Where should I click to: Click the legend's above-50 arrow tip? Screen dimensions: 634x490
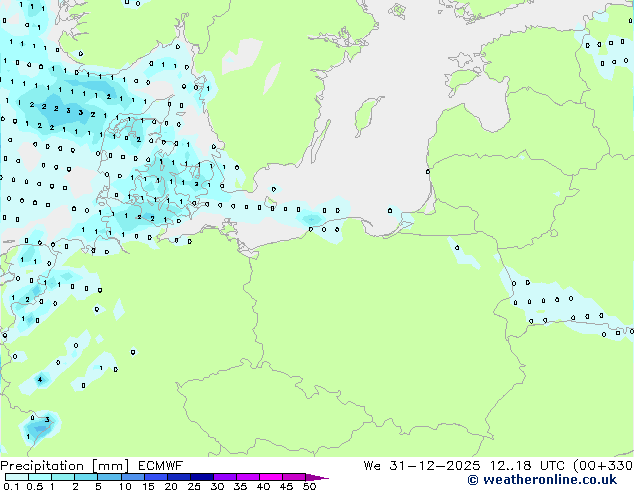click(x=317, y=477)
